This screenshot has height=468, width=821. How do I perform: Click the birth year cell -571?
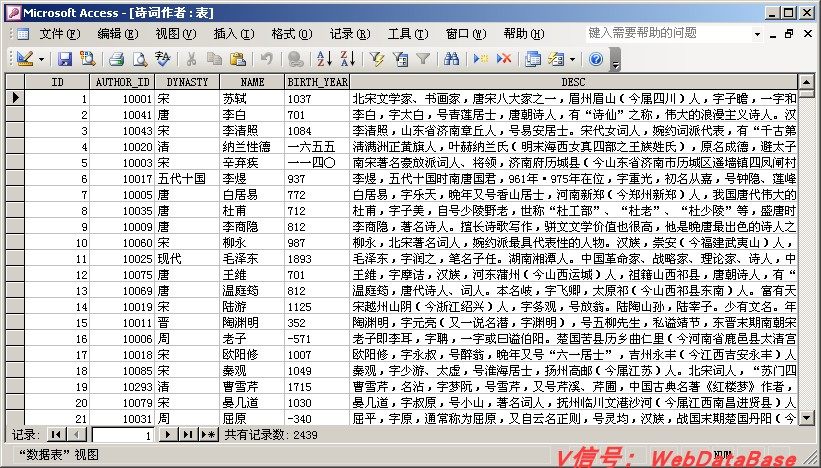(x=317, y=339)
